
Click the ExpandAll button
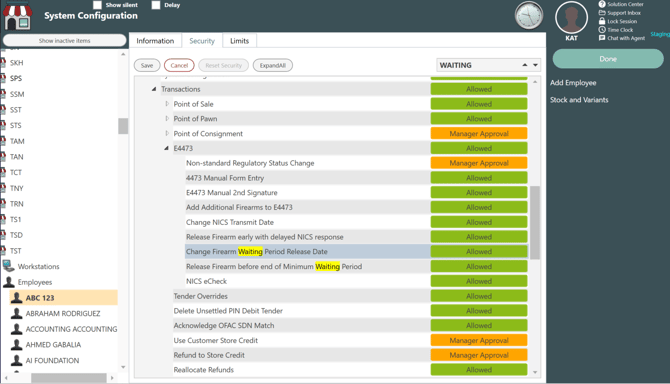pyautogui.click(x=273, y=65)
